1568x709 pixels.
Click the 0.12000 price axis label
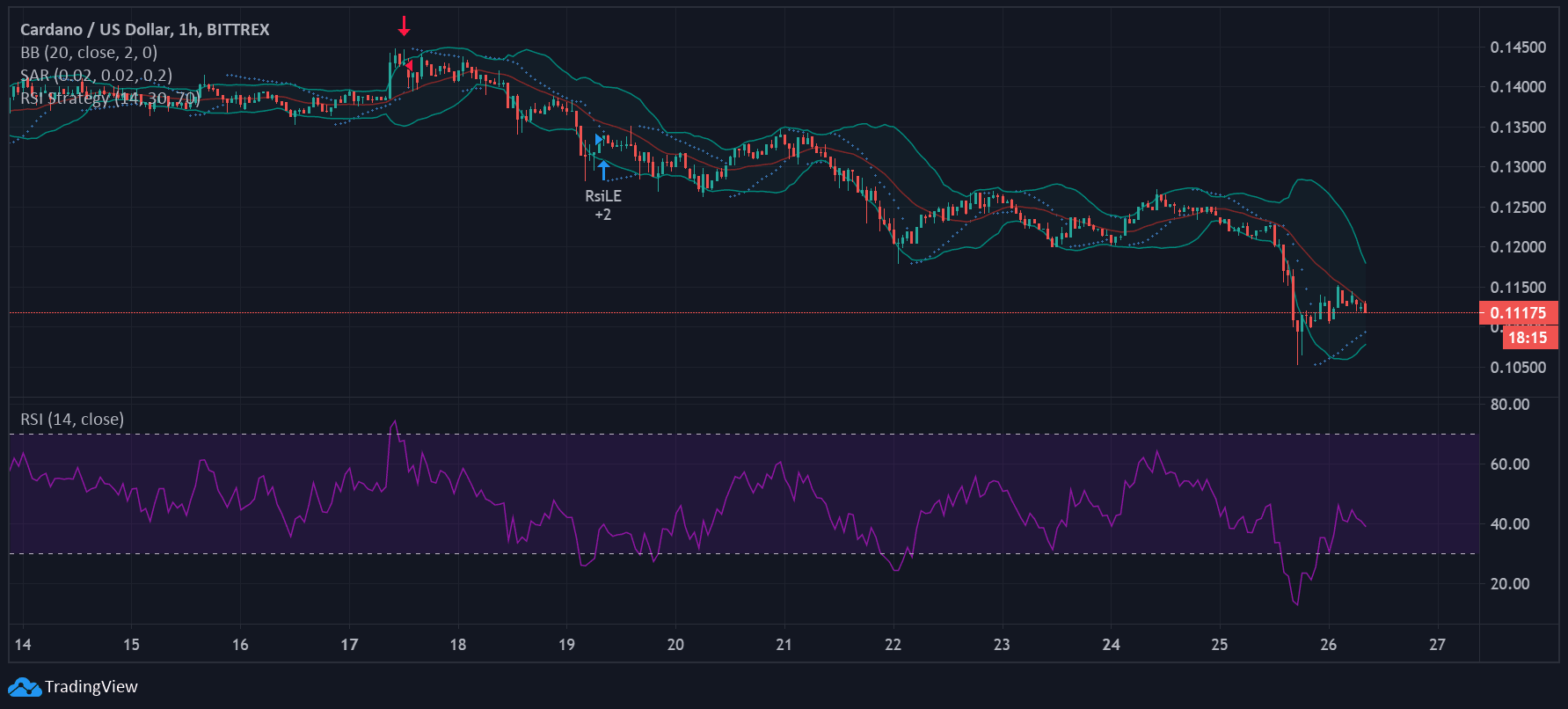[1518, 247]
